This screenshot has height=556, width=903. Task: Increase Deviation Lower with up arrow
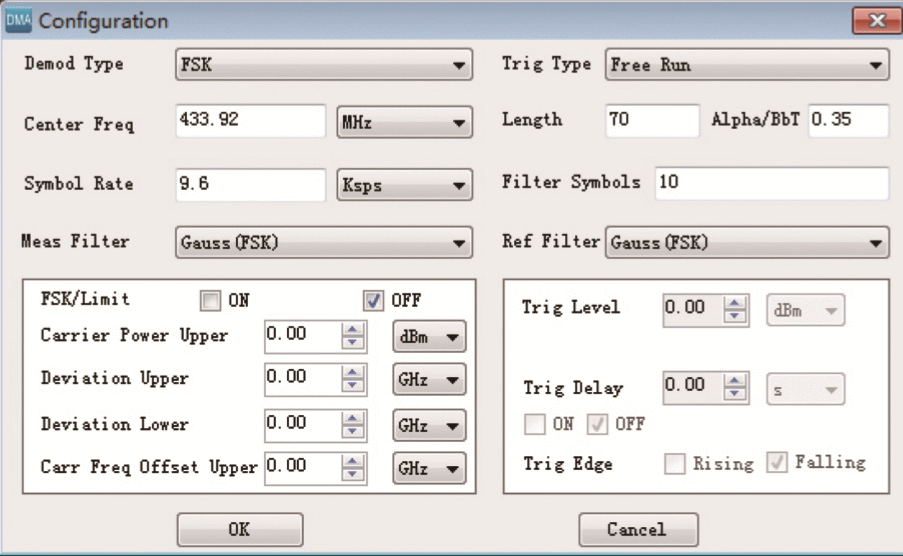point(353,417)
